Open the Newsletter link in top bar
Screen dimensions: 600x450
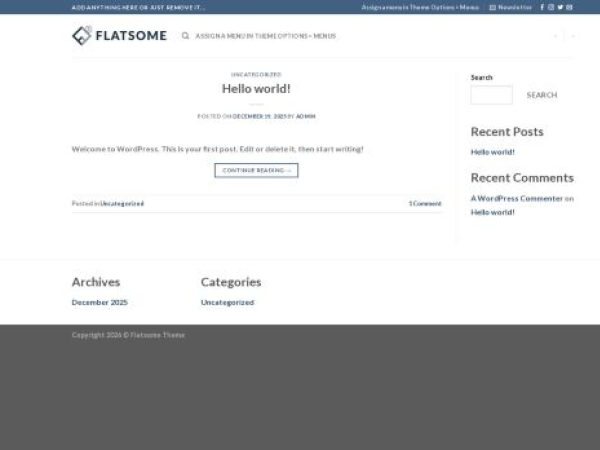click(511, 7)
